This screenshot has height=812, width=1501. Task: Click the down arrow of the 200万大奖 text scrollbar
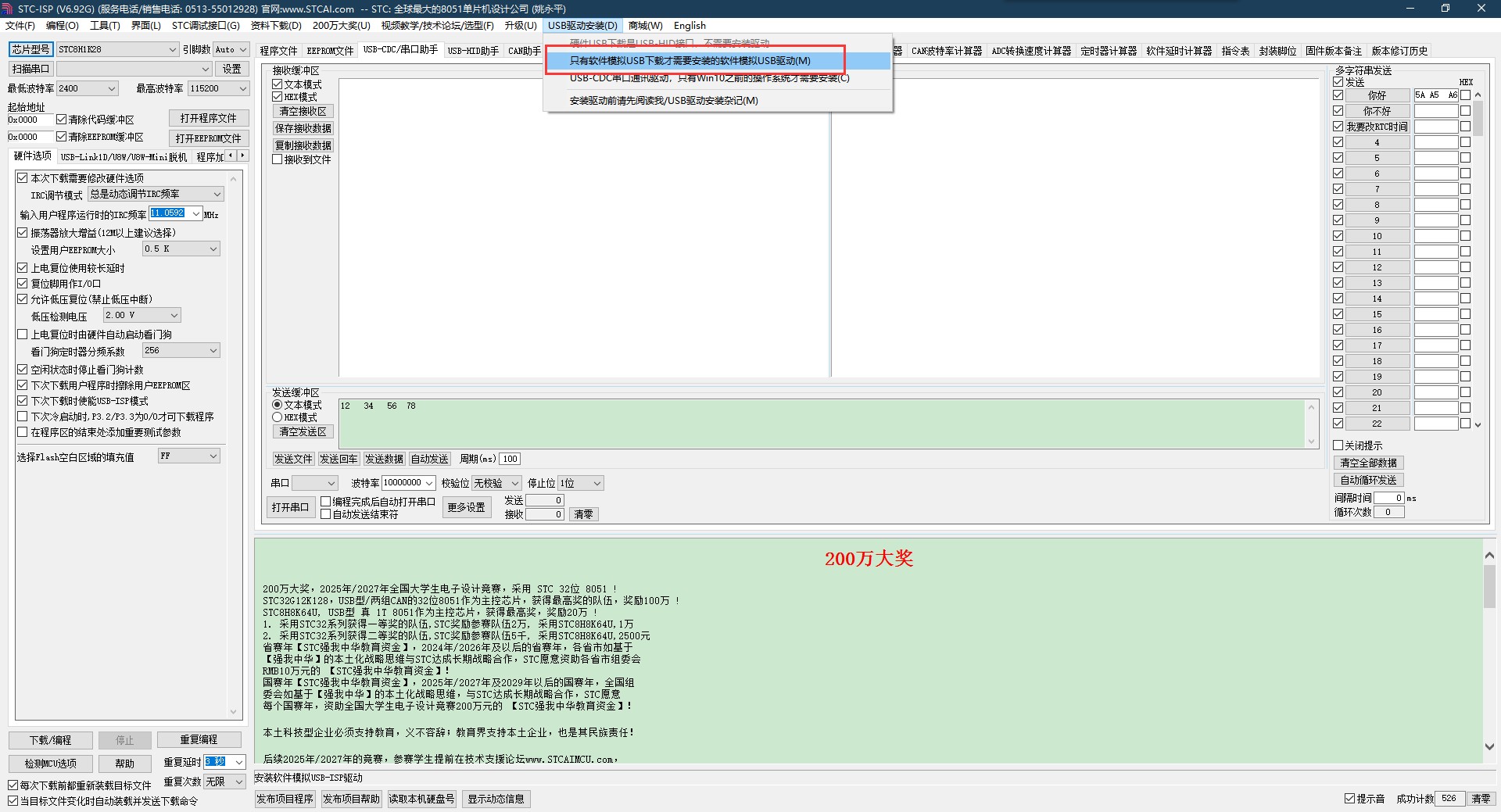[1489, 746]
